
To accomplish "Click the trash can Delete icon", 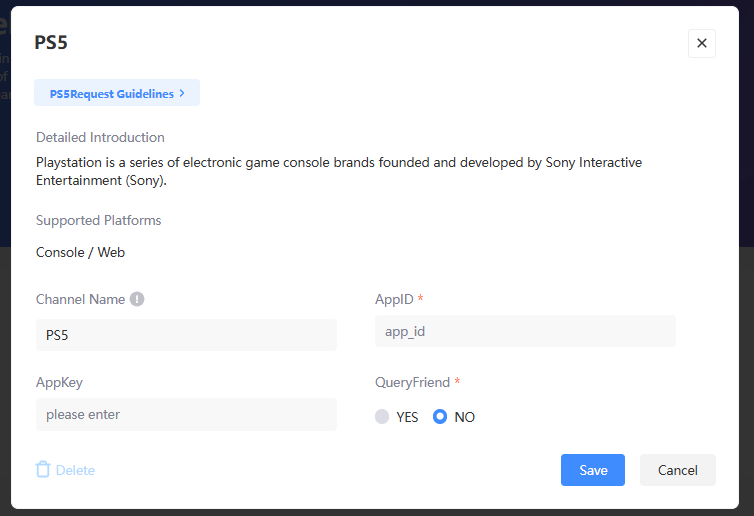I will tap(43, 469).
